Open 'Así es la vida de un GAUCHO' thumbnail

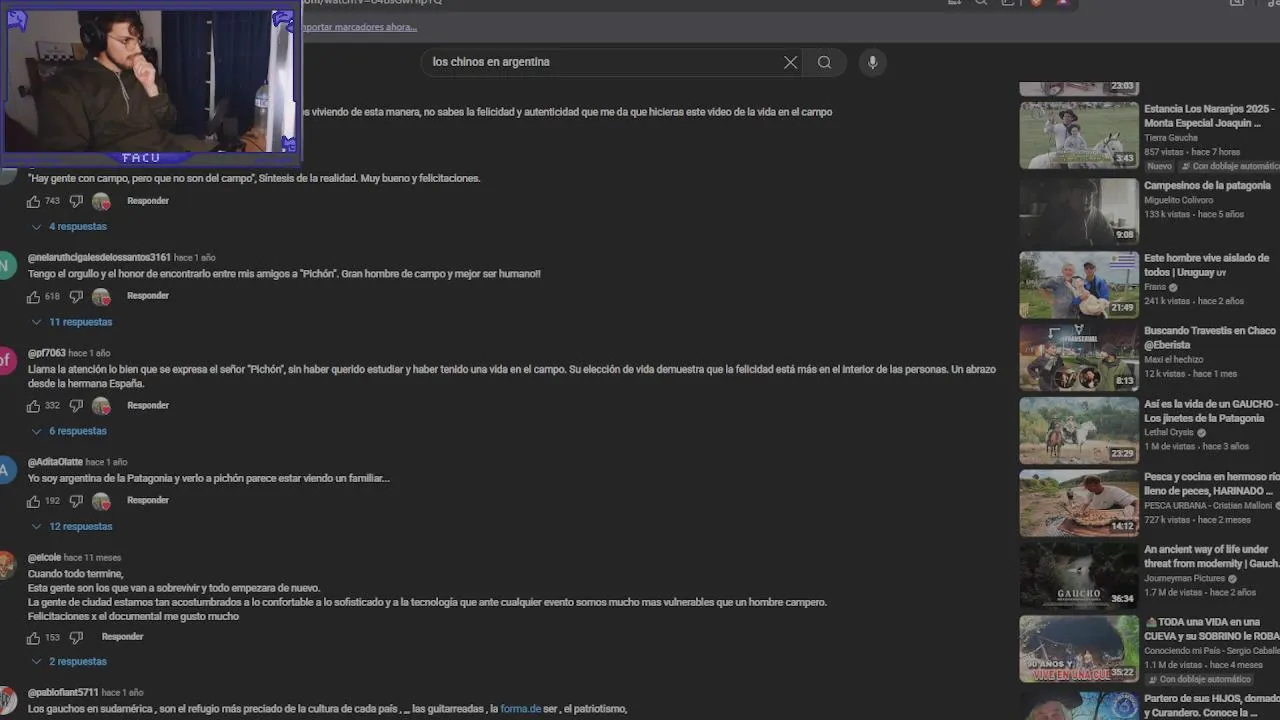pos(1079,430)
